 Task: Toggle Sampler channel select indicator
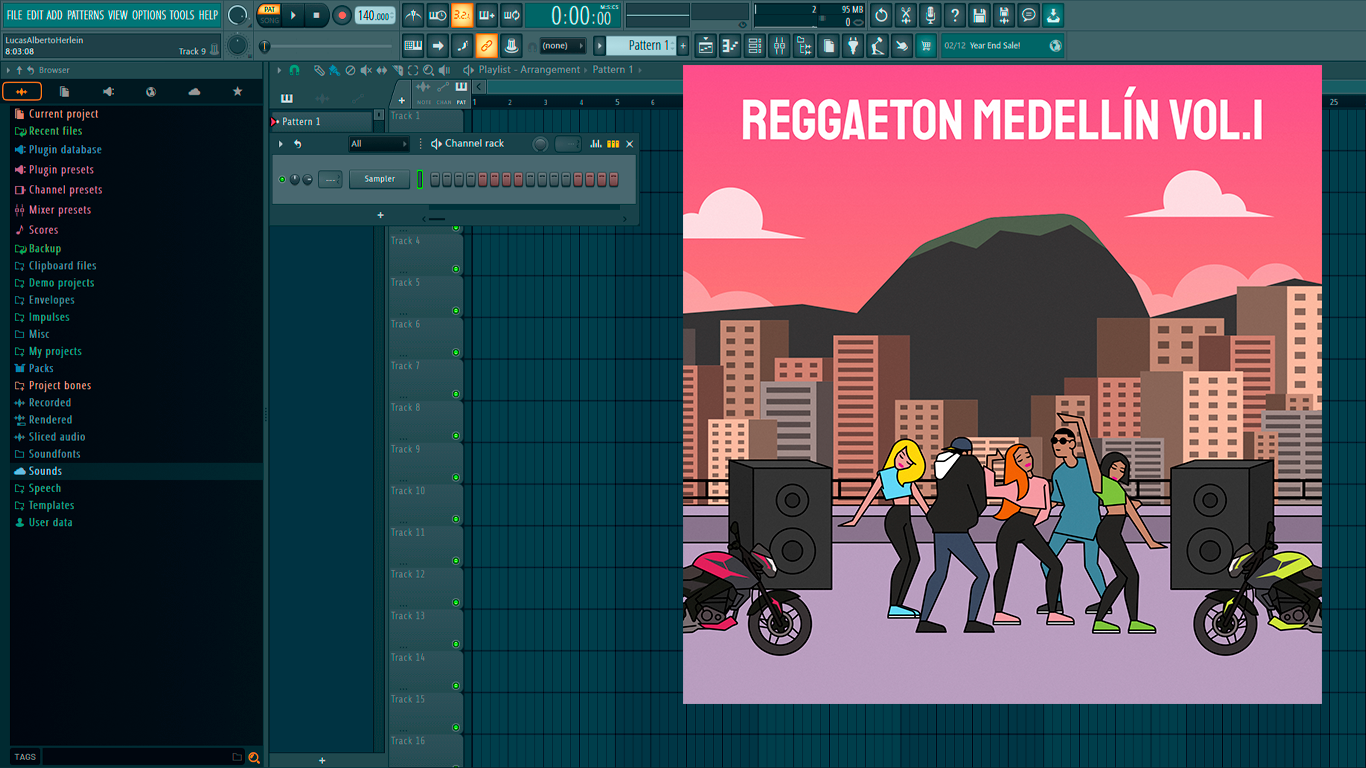point(420,179)
